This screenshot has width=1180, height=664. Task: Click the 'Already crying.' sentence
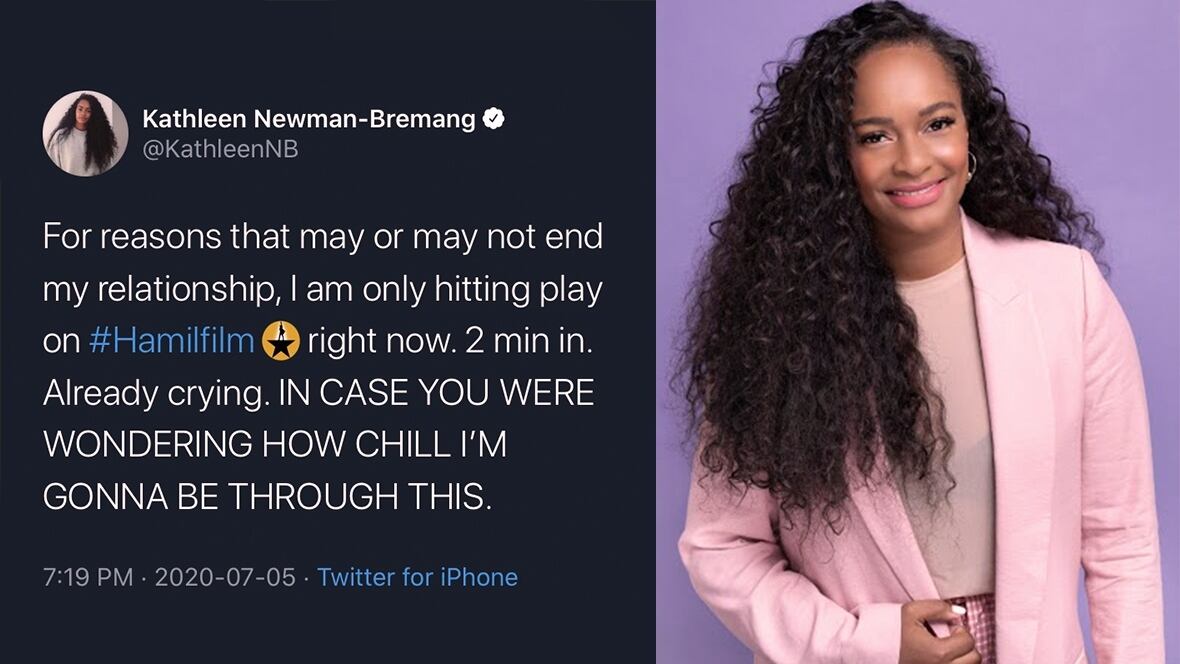click(x=156, y=394)
